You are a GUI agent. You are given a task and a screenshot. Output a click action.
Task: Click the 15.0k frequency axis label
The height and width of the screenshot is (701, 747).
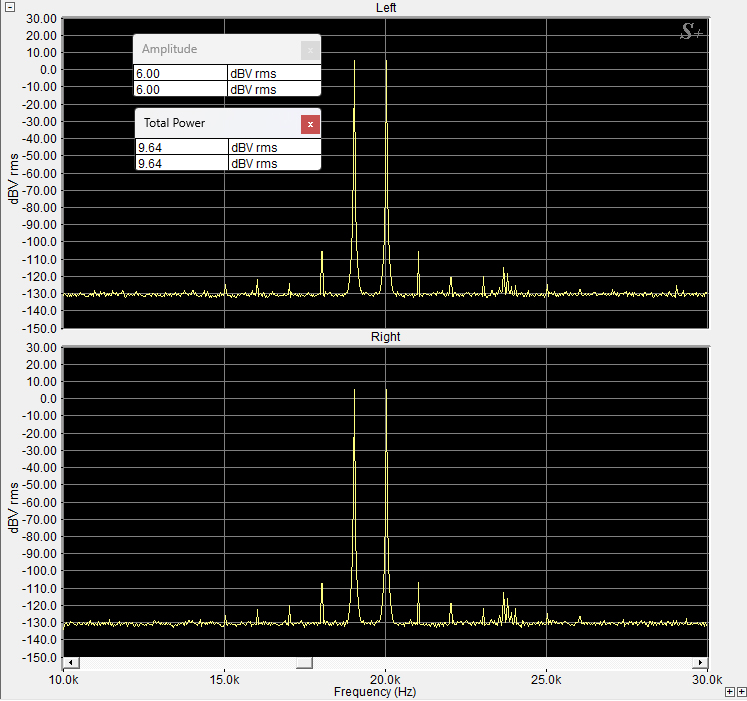click(x=224, y=680)
